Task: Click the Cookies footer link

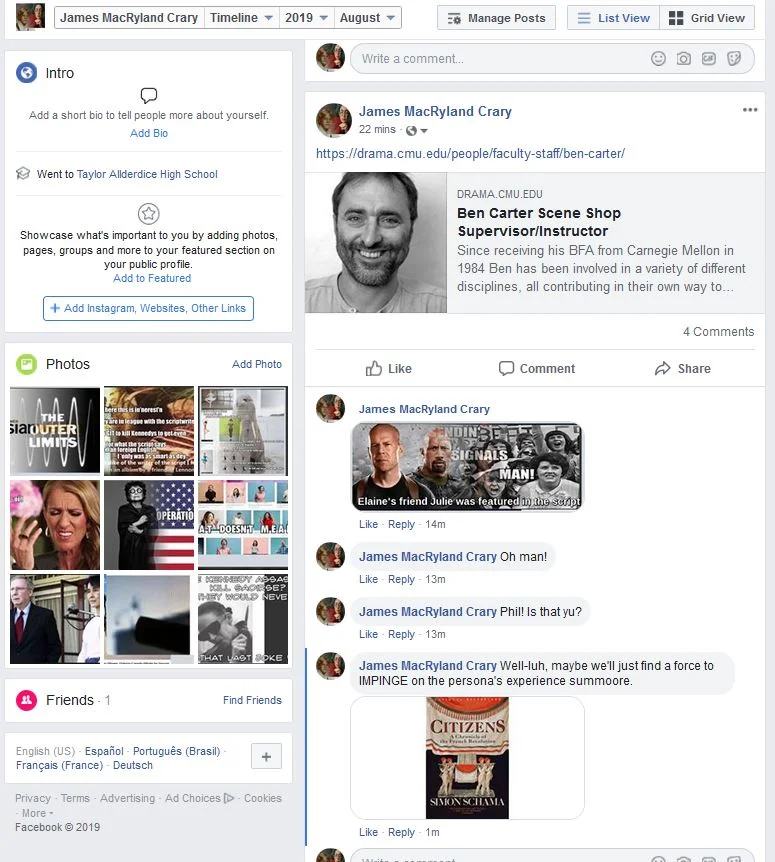Action: [x=263, y=798]
